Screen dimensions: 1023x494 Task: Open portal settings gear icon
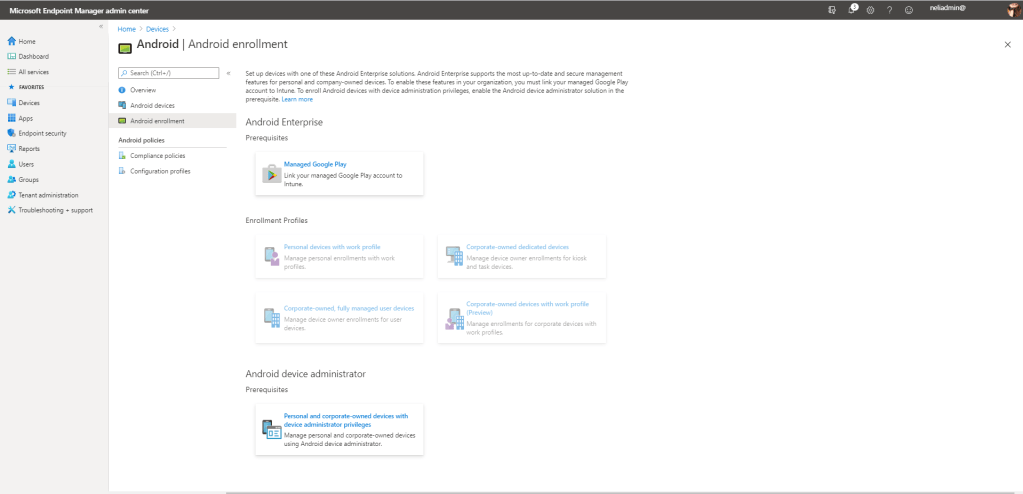[x=871, y=9]
